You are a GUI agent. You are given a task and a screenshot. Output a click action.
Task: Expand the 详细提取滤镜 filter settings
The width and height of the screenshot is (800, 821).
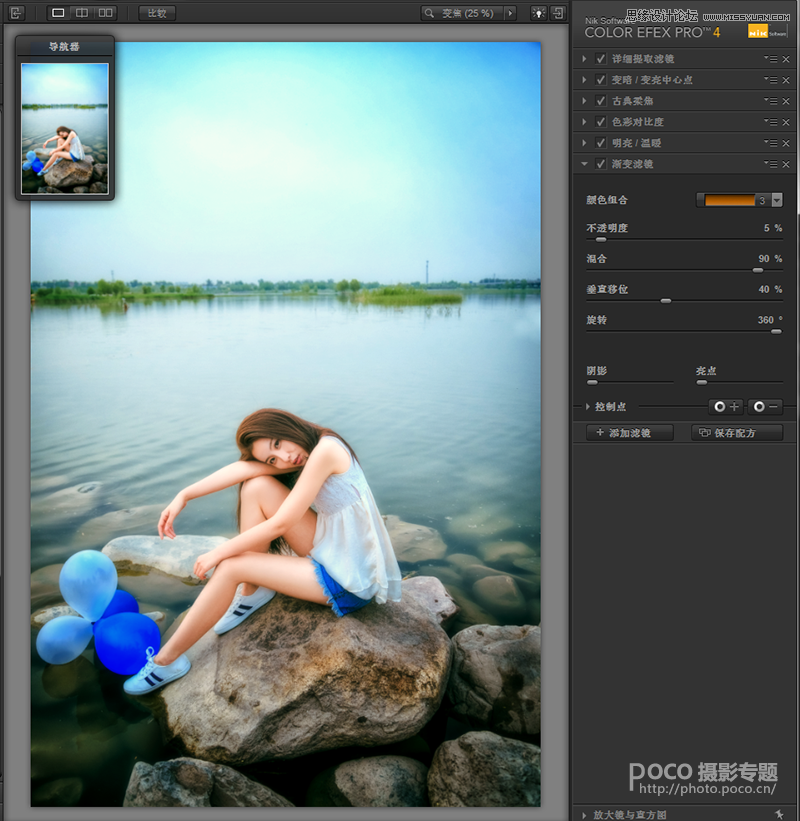point(584,58)
